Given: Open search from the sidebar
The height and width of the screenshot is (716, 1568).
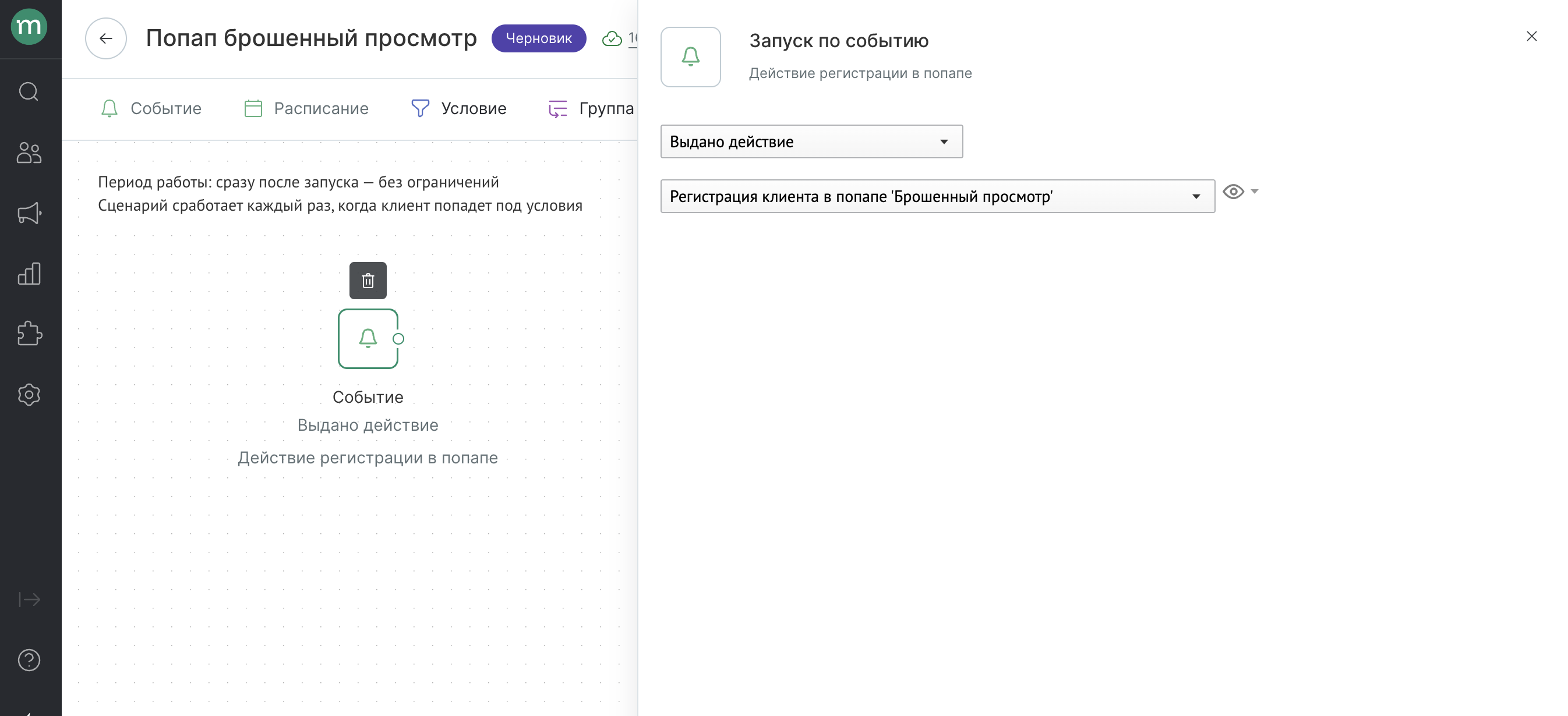Looking at the screenshot, I should [x=29, y=92].
